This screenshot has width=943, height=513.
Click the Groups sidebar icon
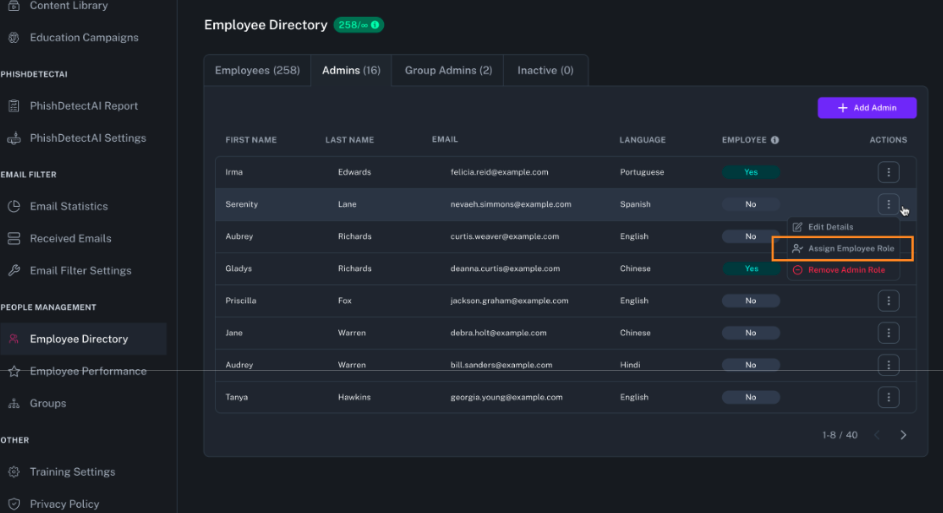(14, 404)
